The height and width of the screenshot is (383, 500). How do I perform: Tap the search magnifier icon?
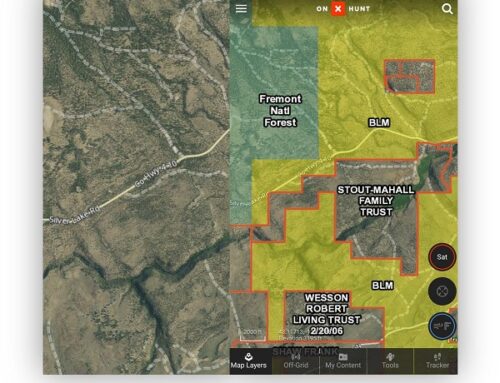[x=447, y=9]
